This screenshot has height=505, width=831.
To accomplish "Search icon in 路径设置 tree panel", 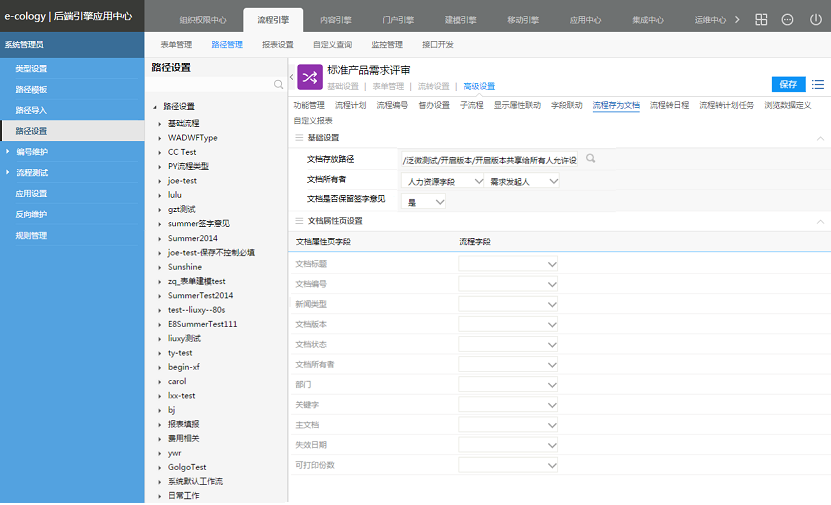I will click(x=278, y=84).
